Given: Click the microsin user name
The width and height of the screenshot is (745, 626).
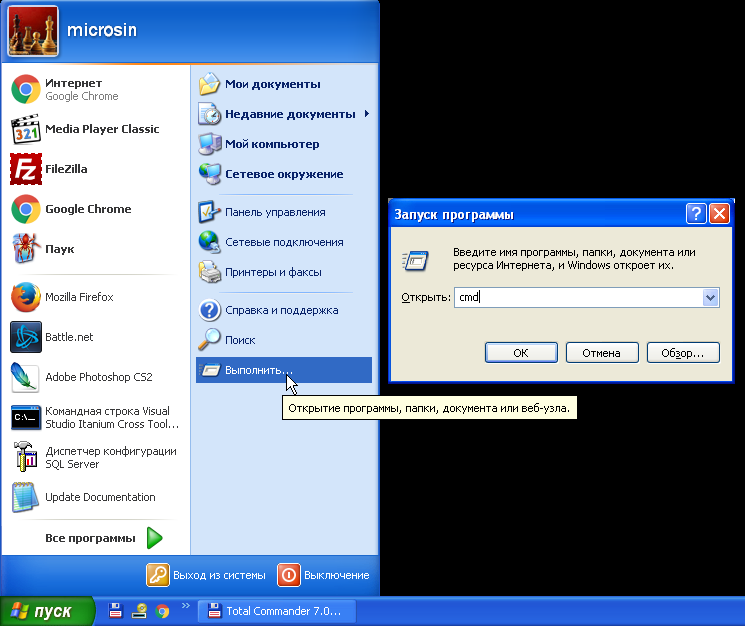Looking at the screenshot, I should point(102,30).
